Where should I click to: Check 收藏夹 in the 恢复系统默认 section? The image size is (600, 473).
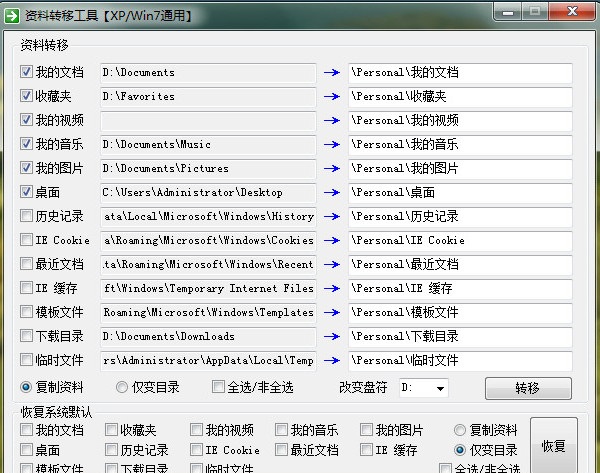(111, 430)
